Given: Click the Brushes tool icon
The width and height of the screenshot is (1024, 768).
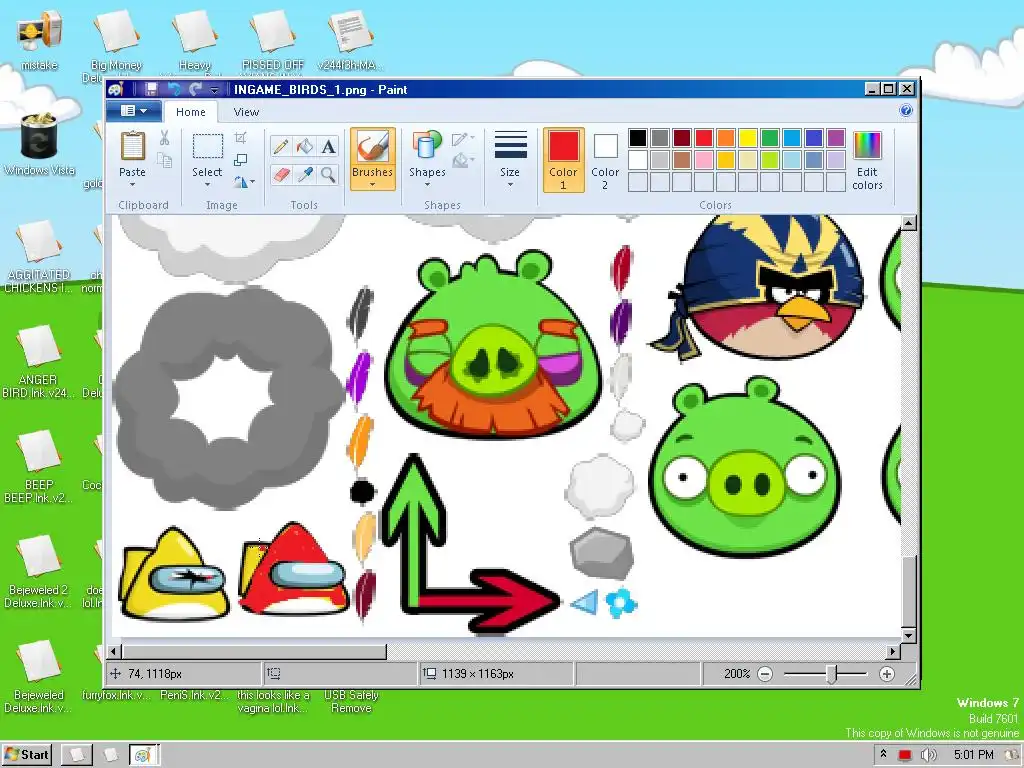Looking at the screenshot, I should [x=372, y=146].
